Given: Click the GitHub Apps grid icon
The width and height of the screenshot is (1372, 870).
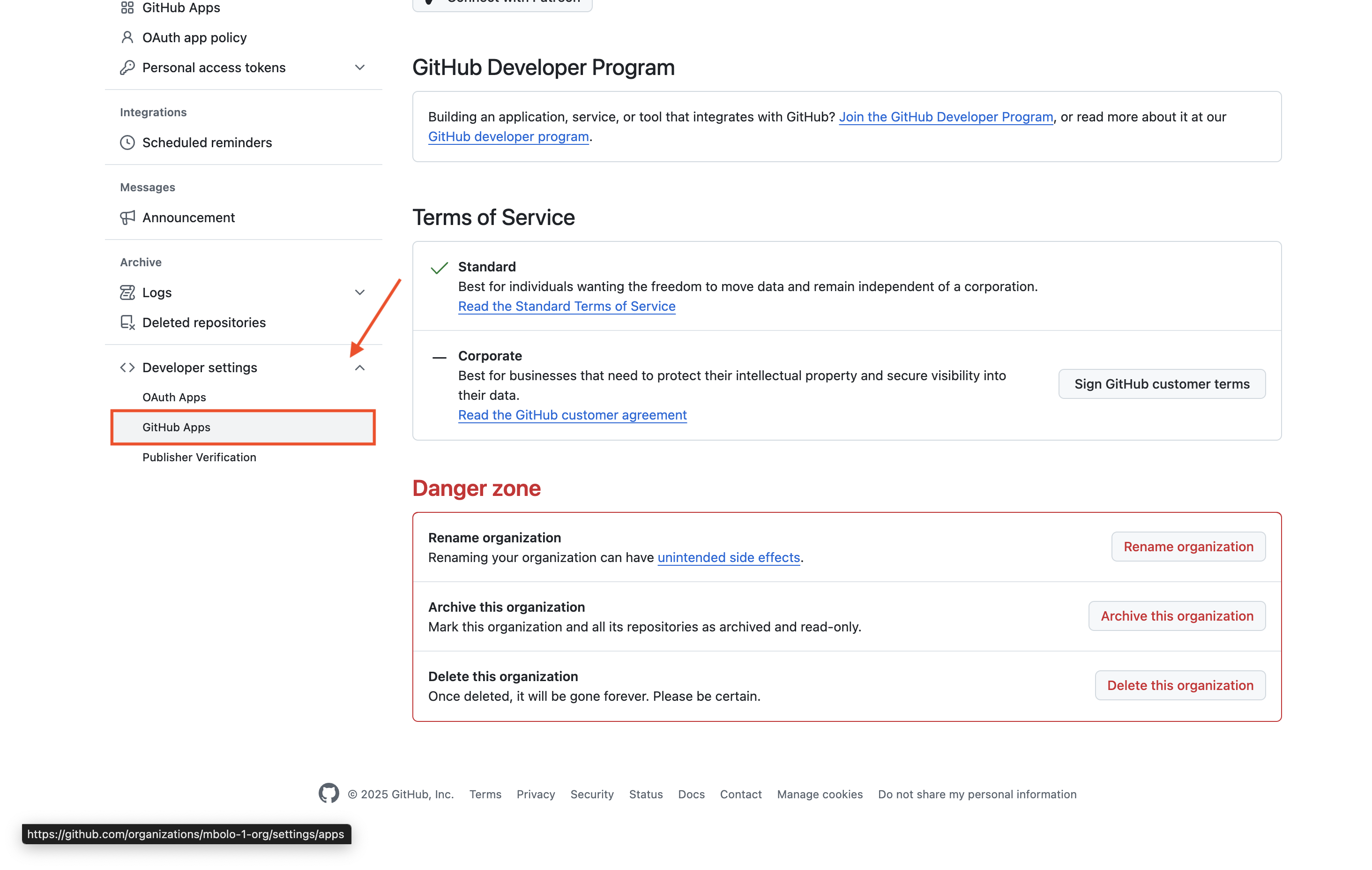Looking at the screenshot, I should pos(127,8).
